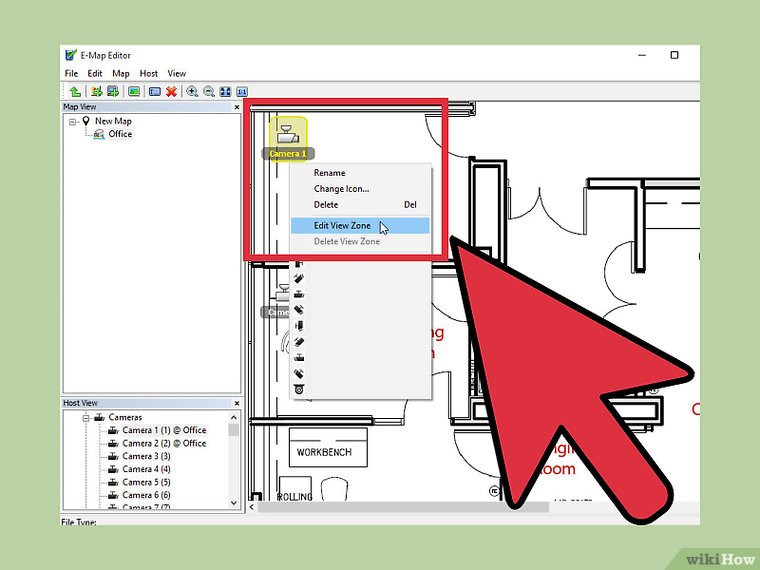Image resolution: width=760 pixels, height=570 pixels.
Task: Click Host View scrollbar down arrow
Action: (x=234, y=503)
